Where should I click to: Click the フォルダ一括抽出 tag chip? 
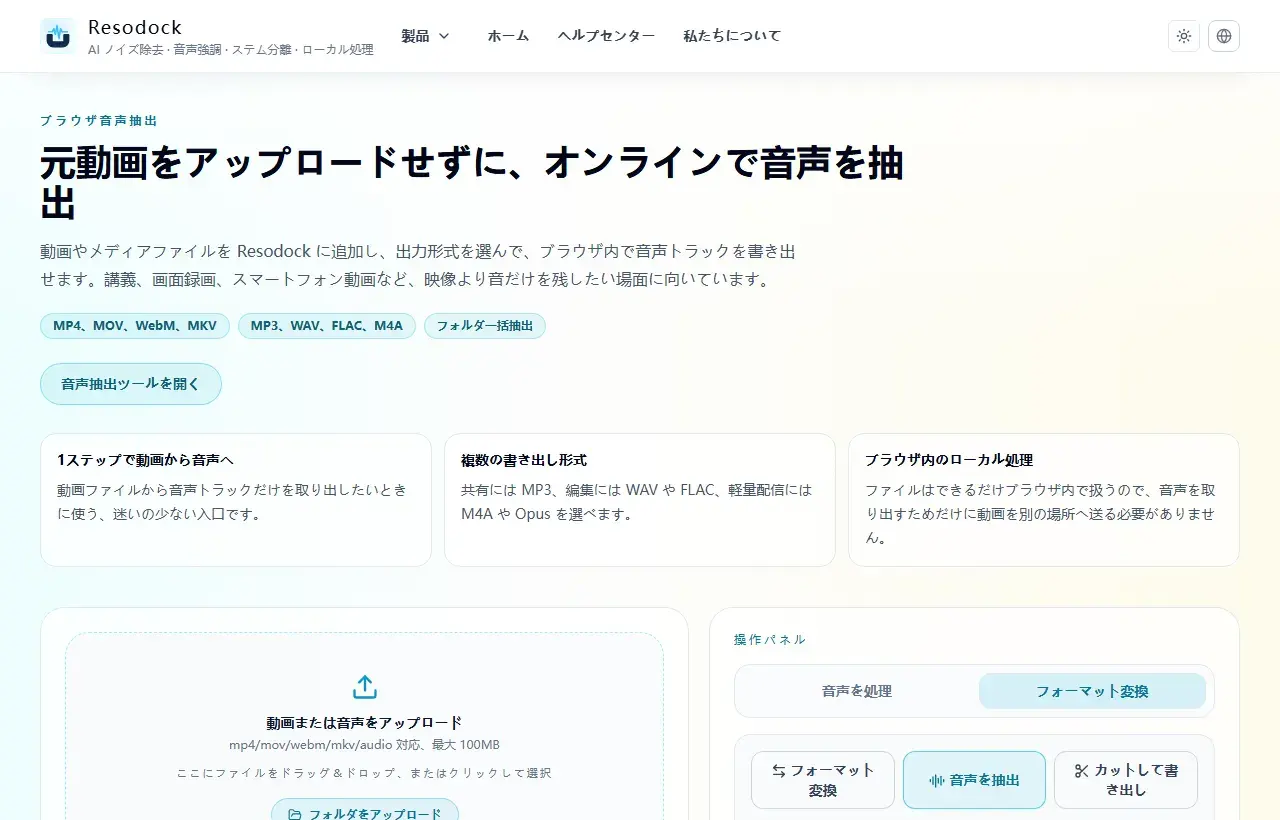pyautogui.click(x=485, y=326)
